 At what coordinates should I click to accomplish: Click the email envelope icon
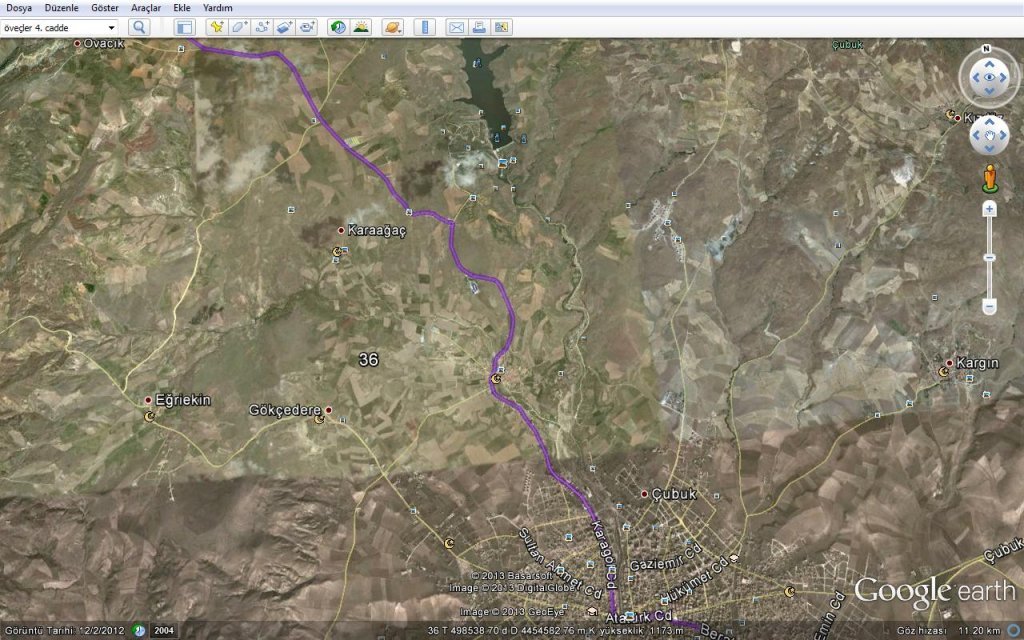click(455, 27)
